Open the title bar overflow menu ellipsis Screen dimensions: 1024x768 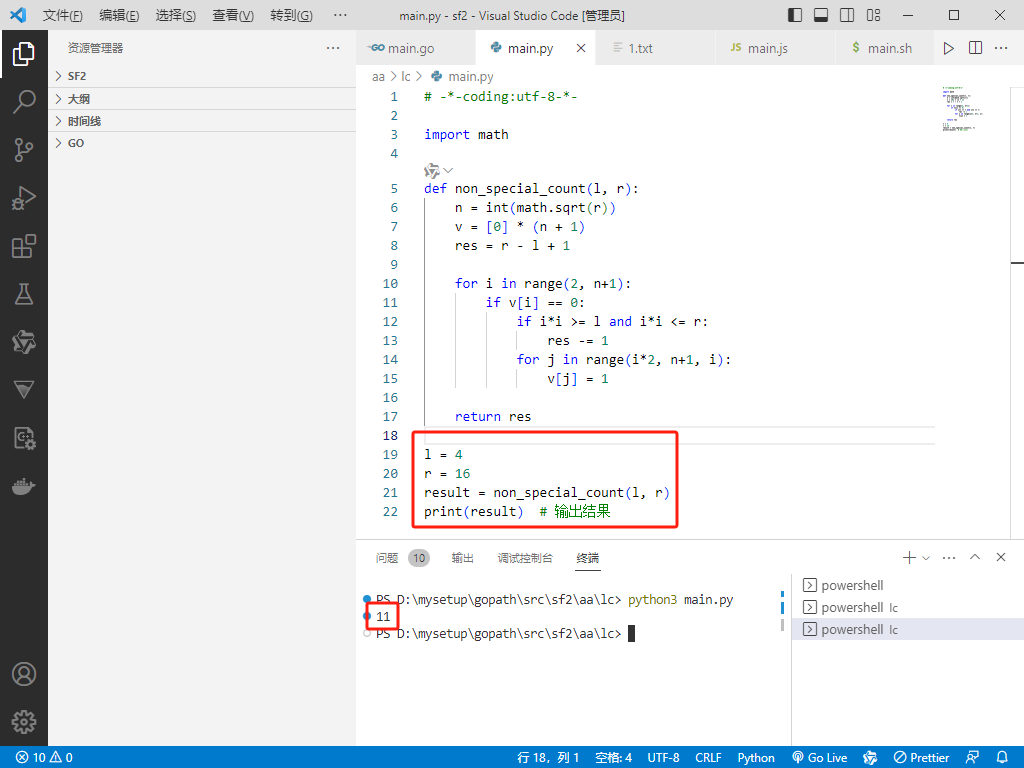point(340,15)
